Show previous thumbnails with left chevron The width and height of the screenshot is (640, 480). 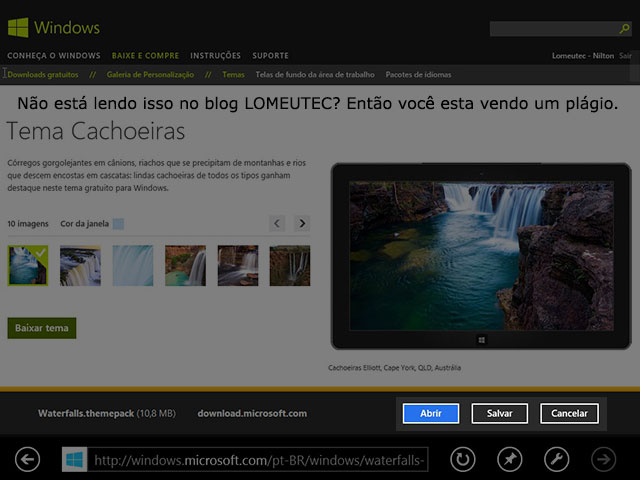click(x=277, y=223)
